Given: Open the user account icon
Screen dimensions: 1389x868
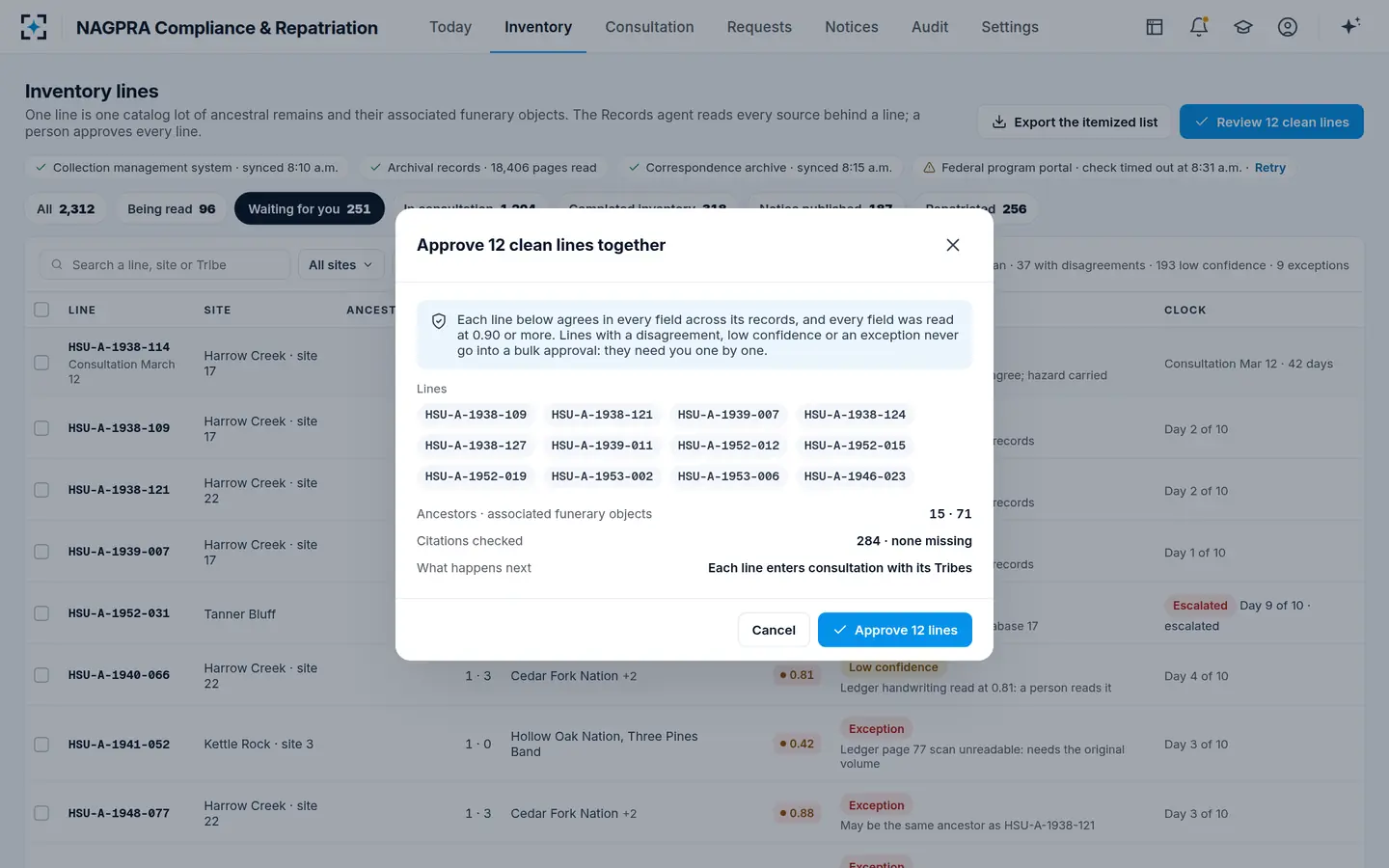Looking at the screenshot, I should pos(1288,27).
